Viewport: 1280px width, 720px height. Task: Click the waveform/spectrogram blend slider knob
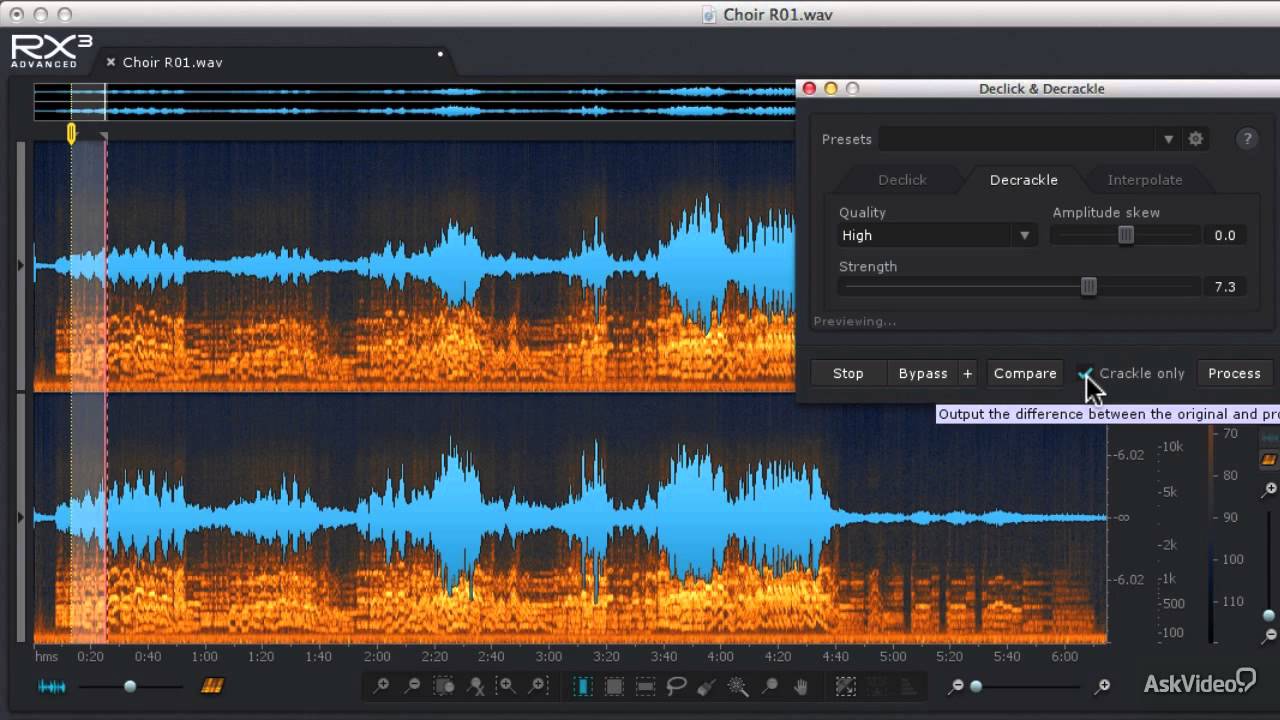130,686
